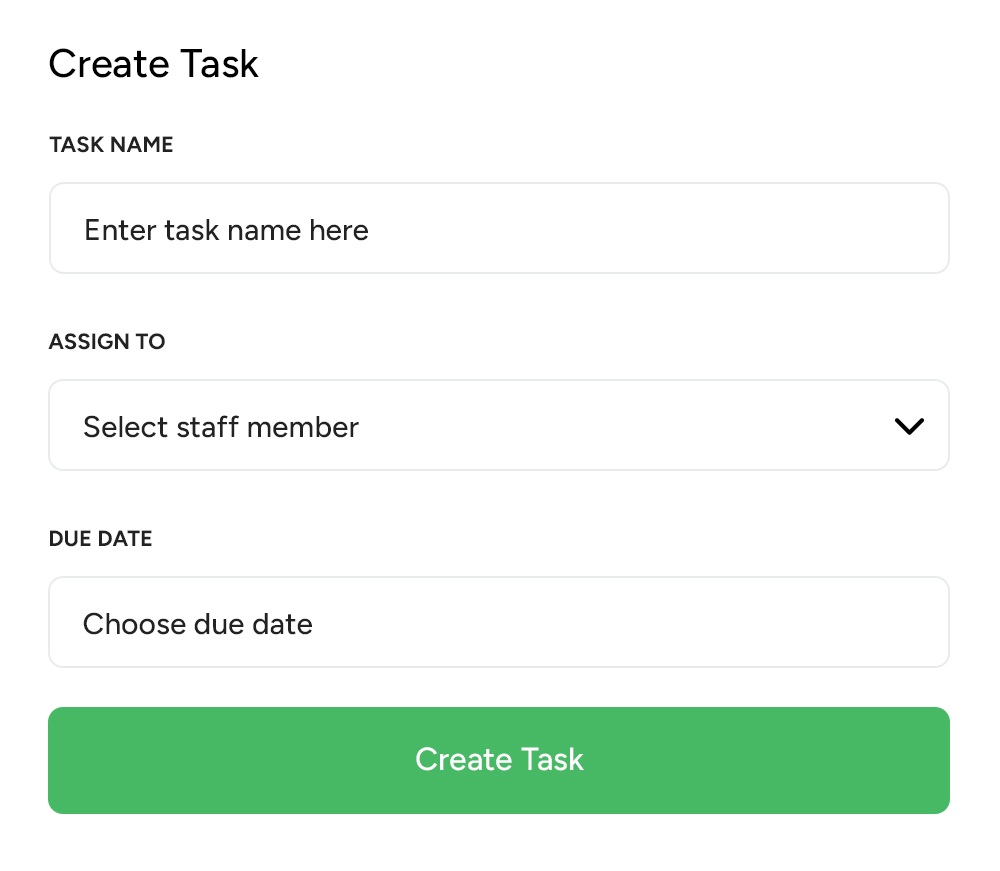The height and width of the screenshot is (871, 1000).
Task: Expand the Assign To staff list
Action: (x=498, y=426)
